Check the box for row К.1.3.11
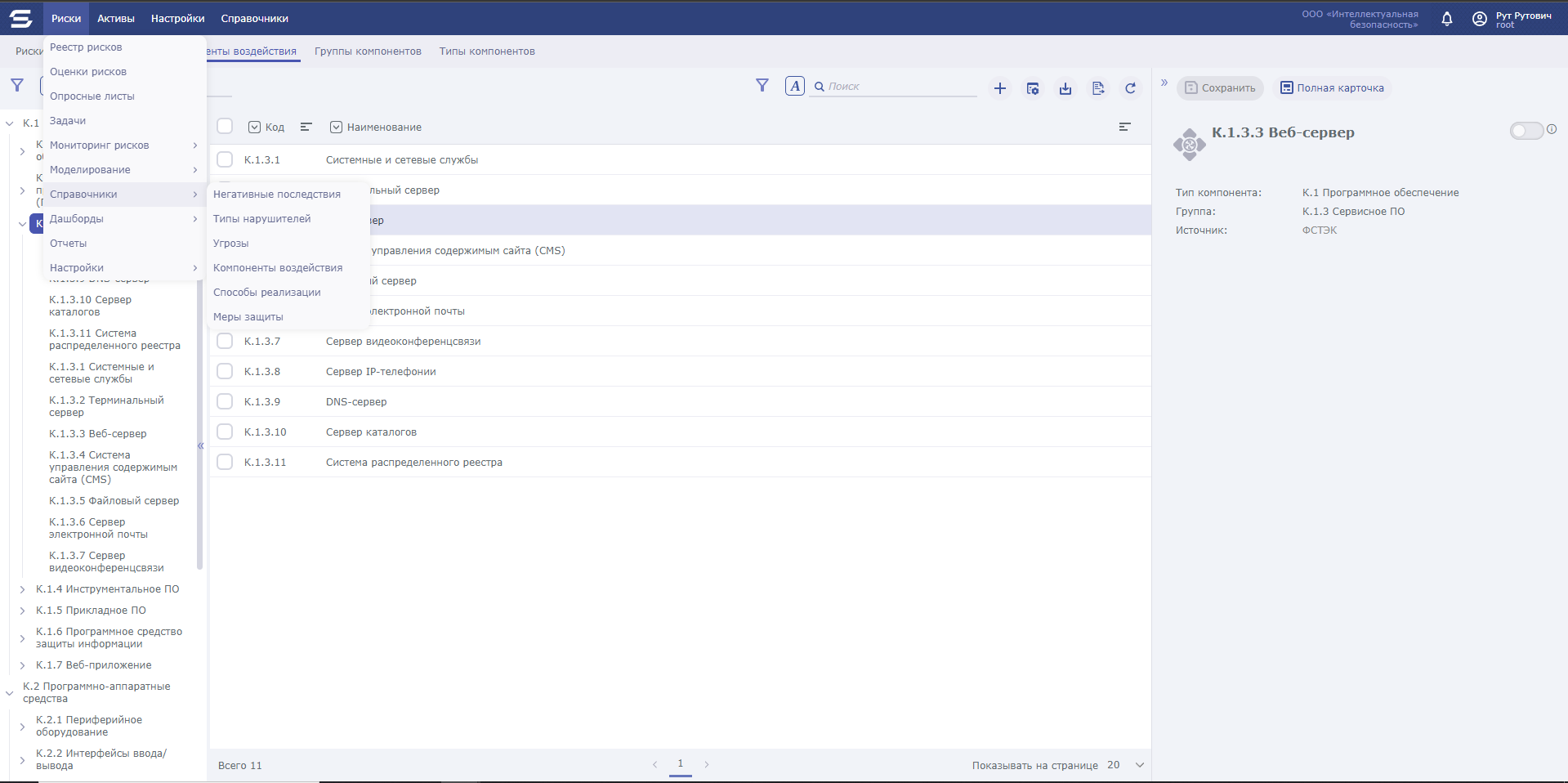 225,462
